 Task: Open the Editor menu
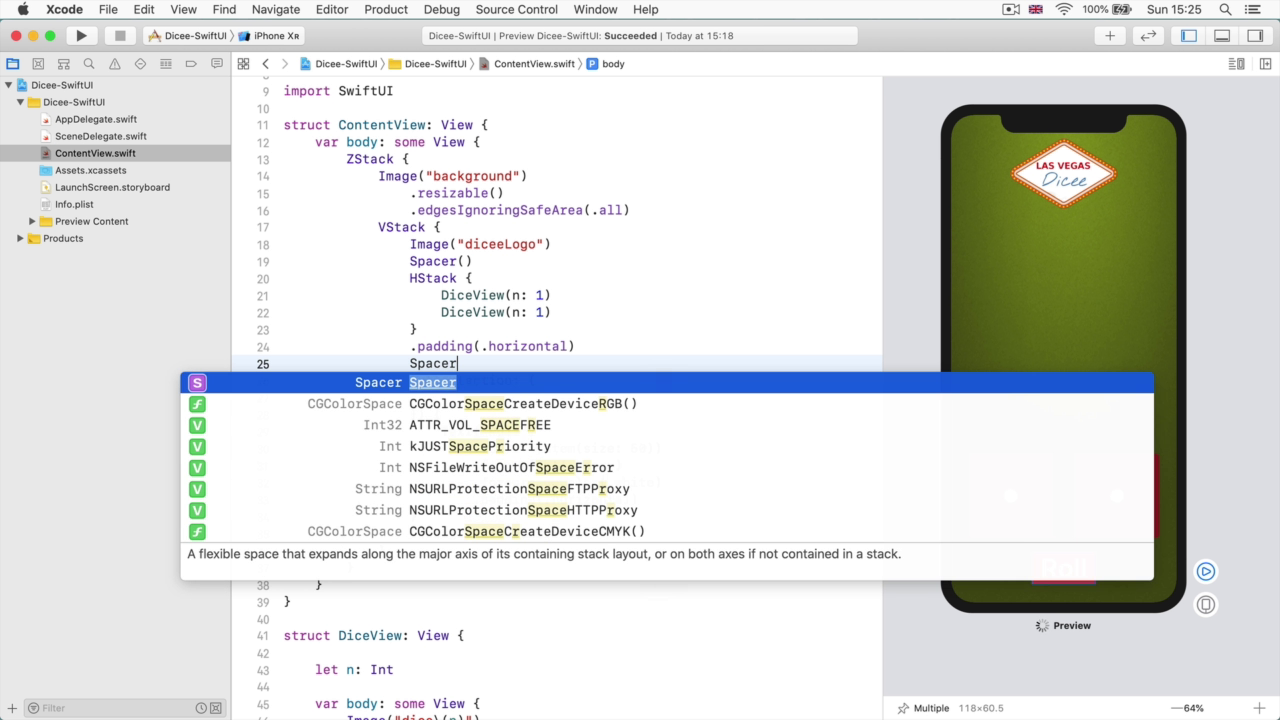tap(332, 9)
